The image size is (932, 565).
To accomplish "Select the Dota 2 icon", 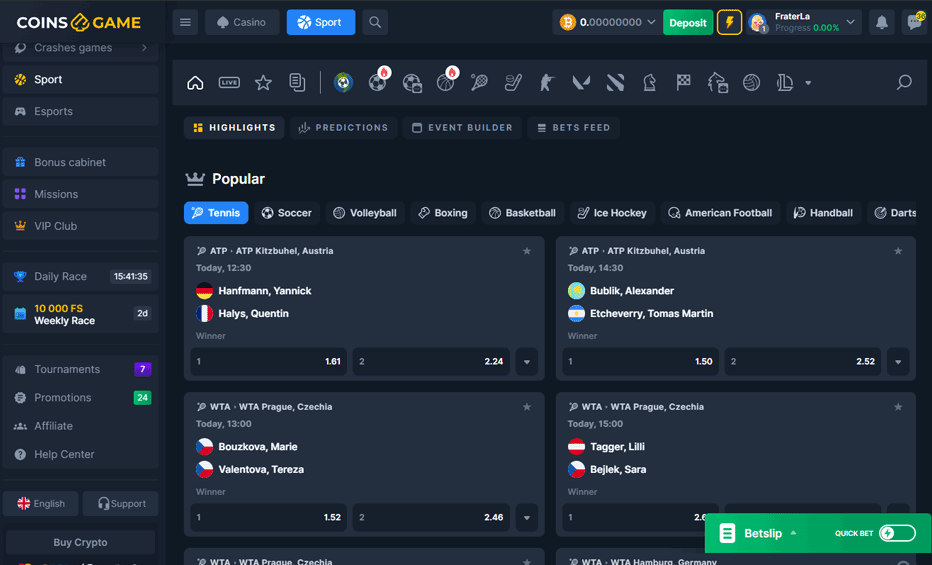I will tap(615, 83).
